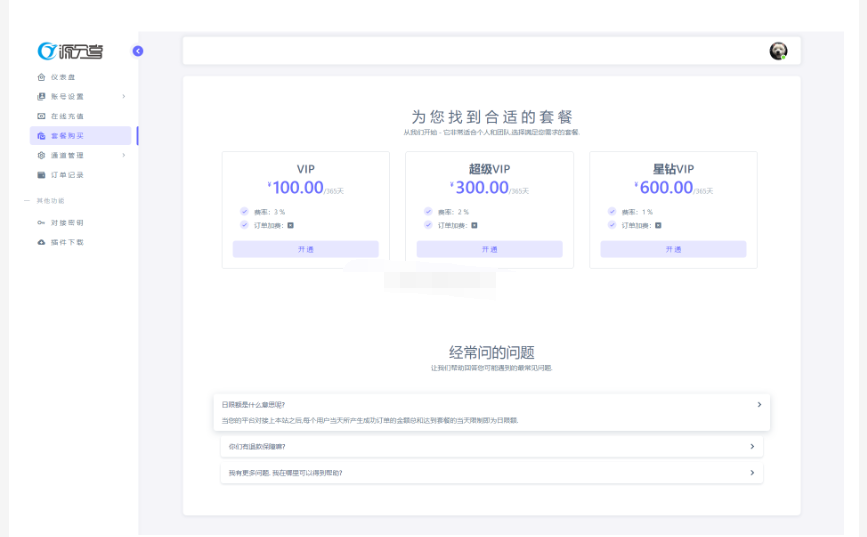The image size is (867, 537).
Task: Click the cloud download icon beside 插件下载
Action: [x=41, y=242]
